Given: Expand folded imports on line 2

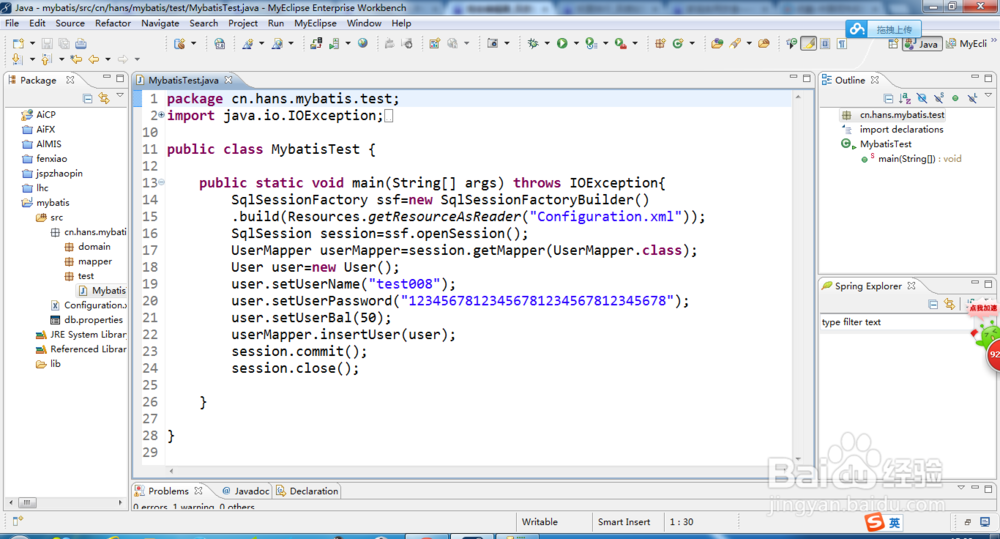Looking at the screenshot, I should coord(161,115).
